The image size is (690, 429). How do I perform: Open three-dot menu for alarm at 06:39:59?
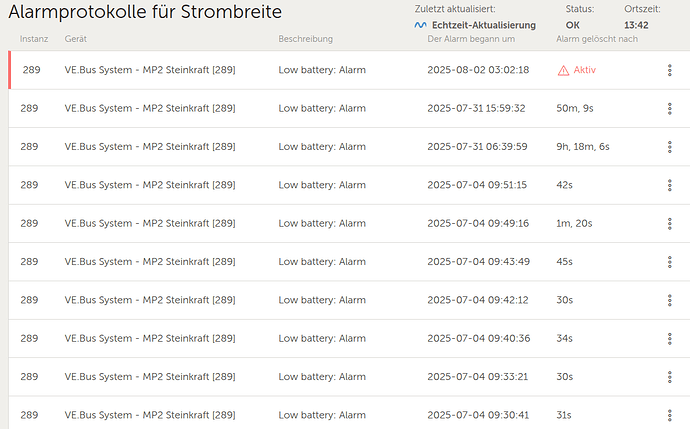pos(669,147)
